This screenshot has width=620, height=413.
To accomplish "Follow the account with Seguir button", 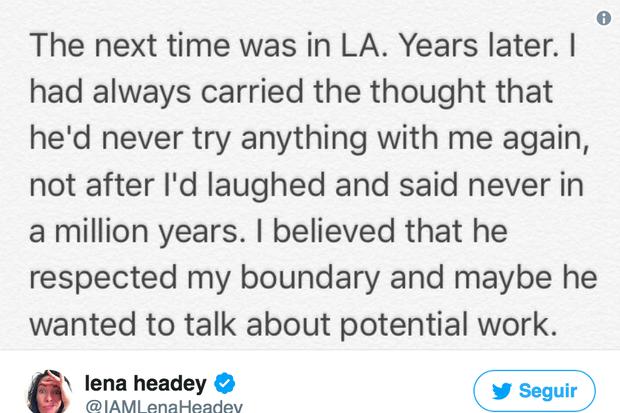I will coord(534,391).
